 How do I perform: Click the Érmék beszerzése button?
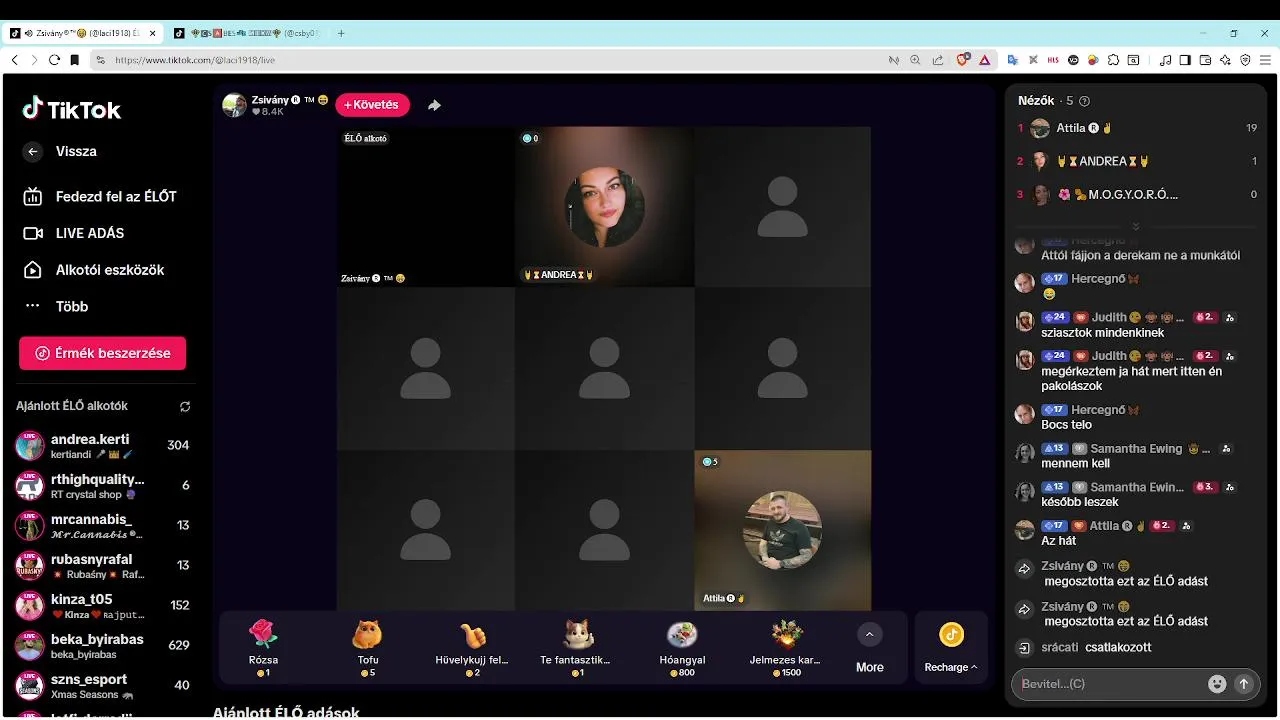click(x=102, y=353)
